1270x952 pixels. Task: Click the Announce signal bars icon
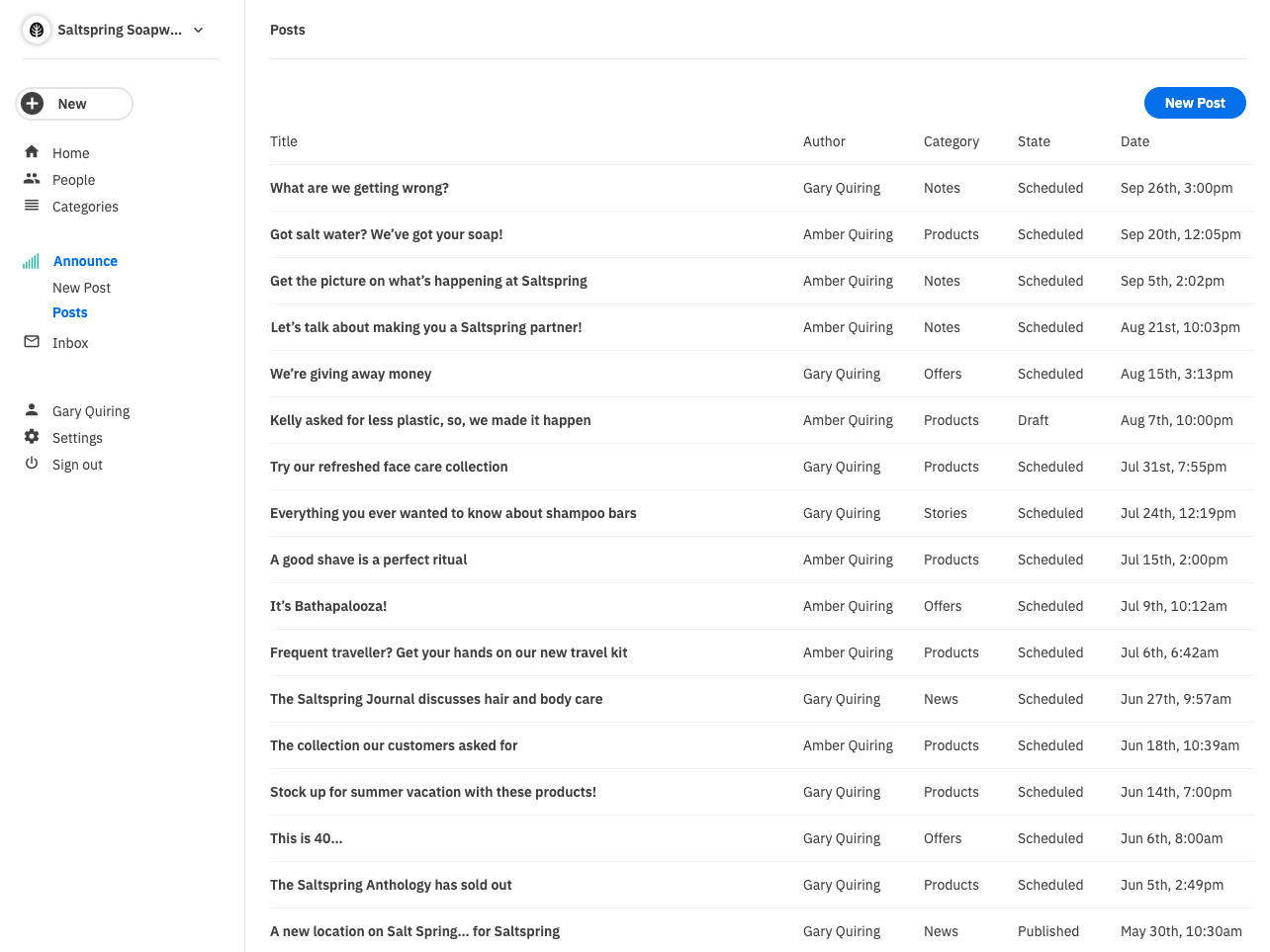(x=32, y=261)
